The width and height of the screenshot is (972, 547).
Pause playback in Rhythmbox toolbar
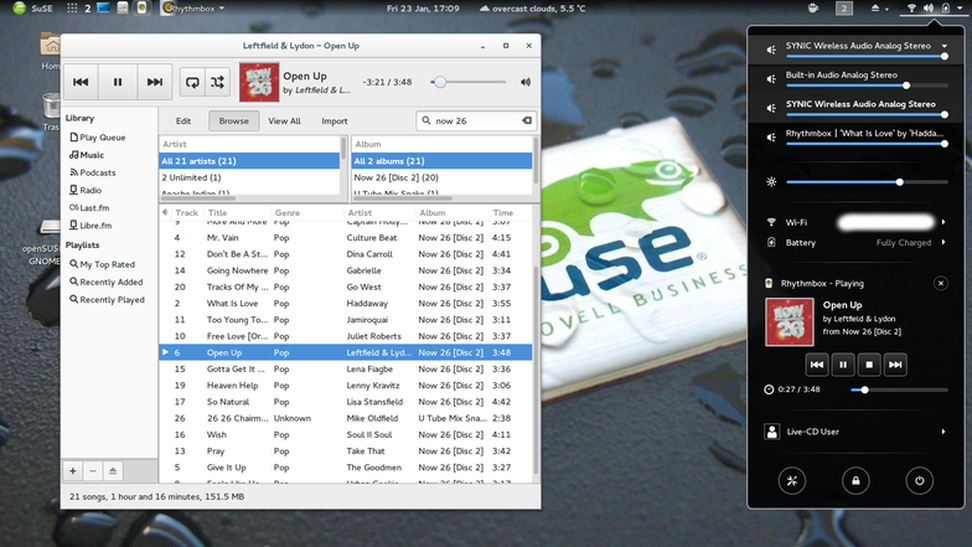tap(117, 82)
